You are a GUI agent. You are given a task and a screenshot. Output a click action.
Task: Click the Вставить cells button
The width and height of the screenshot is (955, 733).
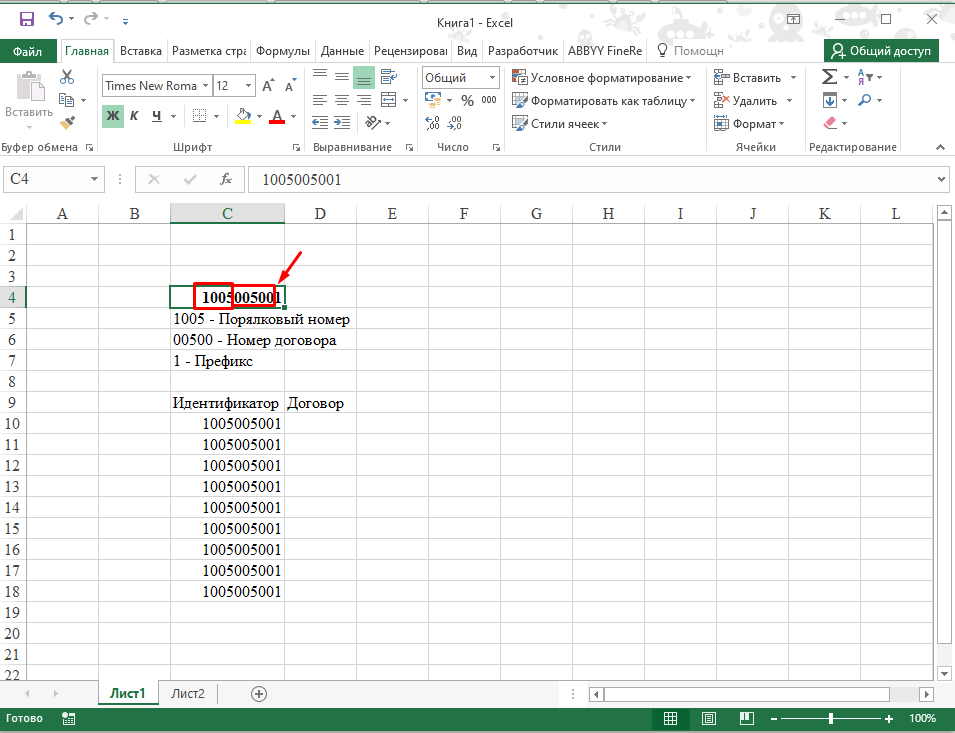pos(749,78)
